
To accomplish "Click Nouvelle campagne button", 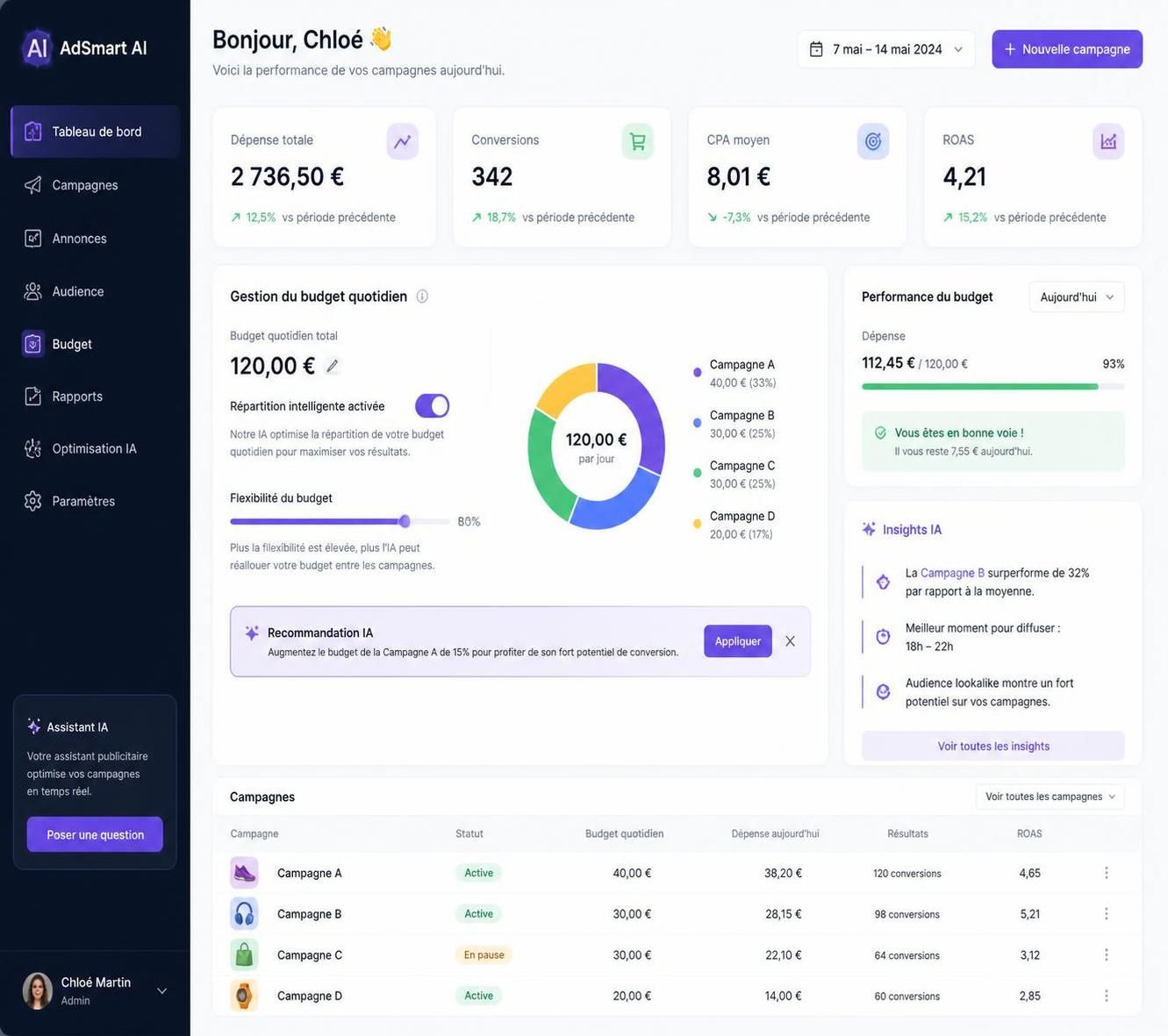I will 1067,49.
